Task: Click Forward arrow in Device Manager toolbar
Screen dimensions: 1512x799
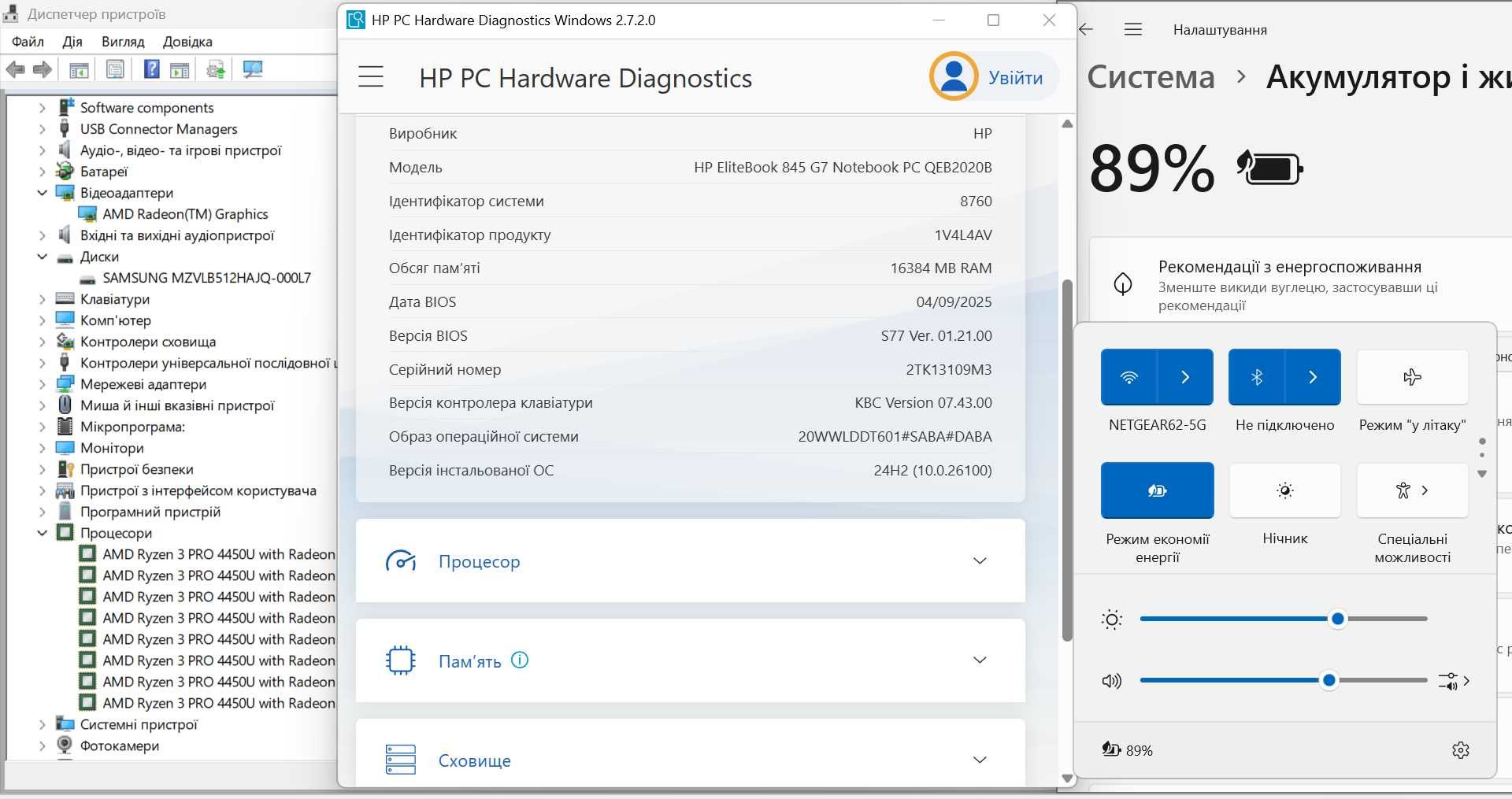Action: (x=43, y=69)
